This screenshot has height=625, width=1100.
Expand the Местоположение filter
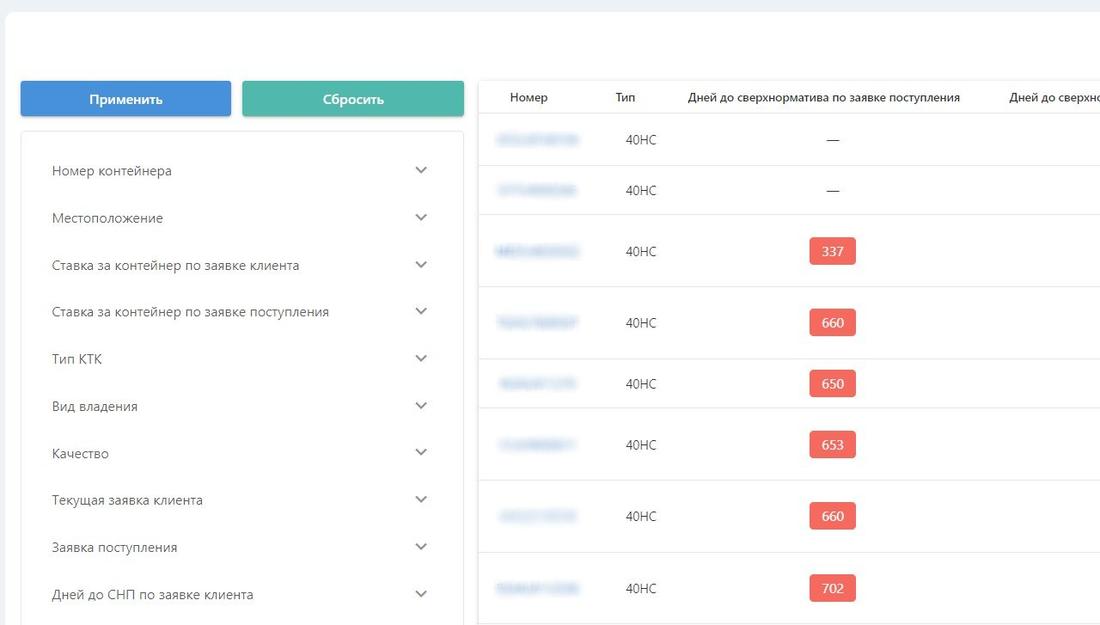[239, 218]
